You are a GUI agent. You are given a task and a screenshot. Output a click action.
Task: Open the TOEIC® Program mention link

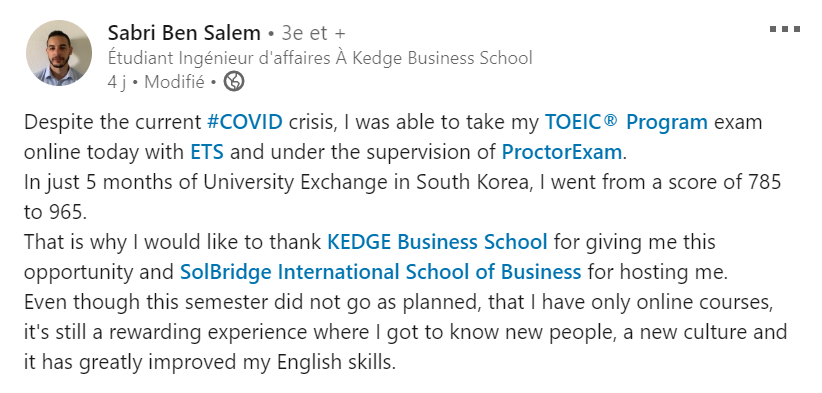(x=626, y=122)
